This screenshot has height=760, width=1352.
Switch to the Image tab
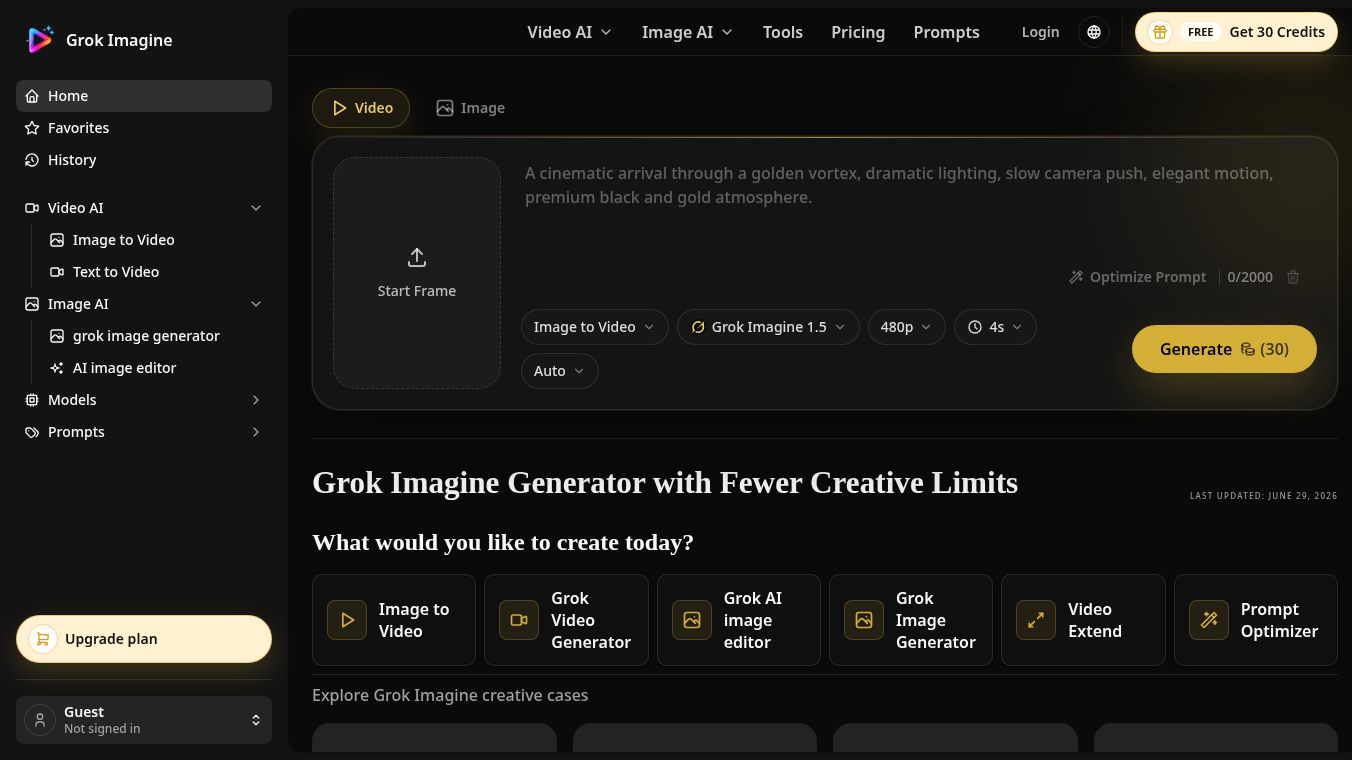click(x=470, y=108)
